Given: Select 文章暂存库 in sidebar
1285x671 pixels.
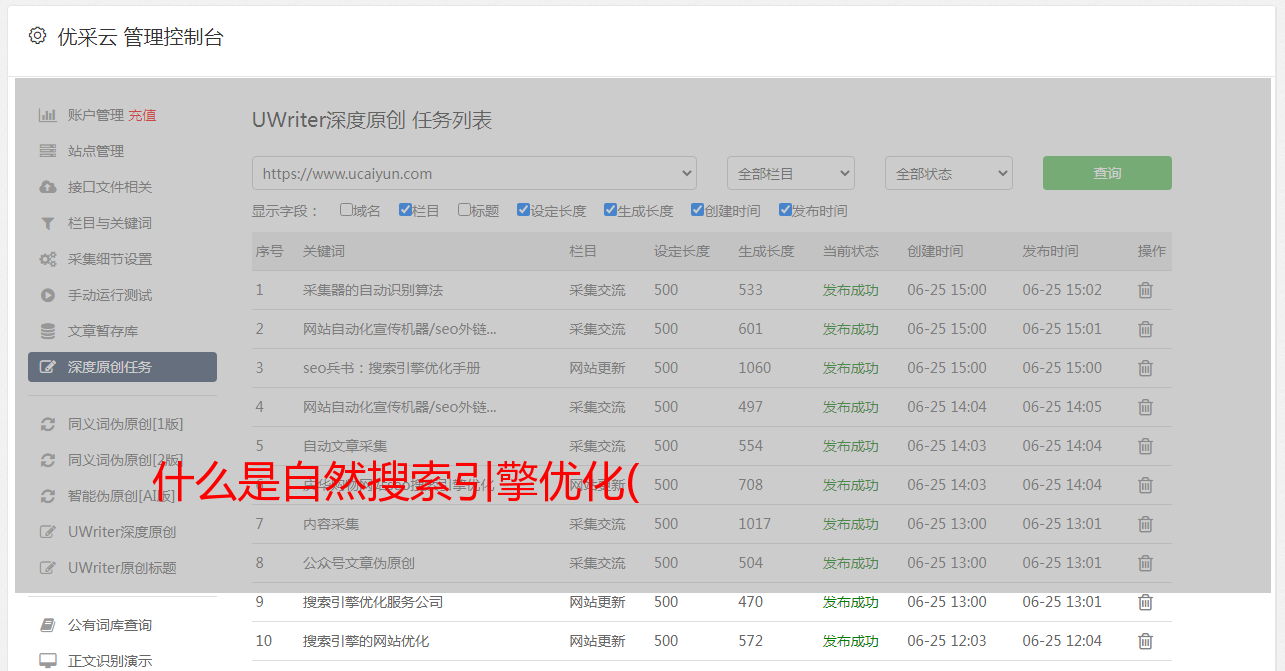Looking at the screenshot, I should [x=103, y=331].
